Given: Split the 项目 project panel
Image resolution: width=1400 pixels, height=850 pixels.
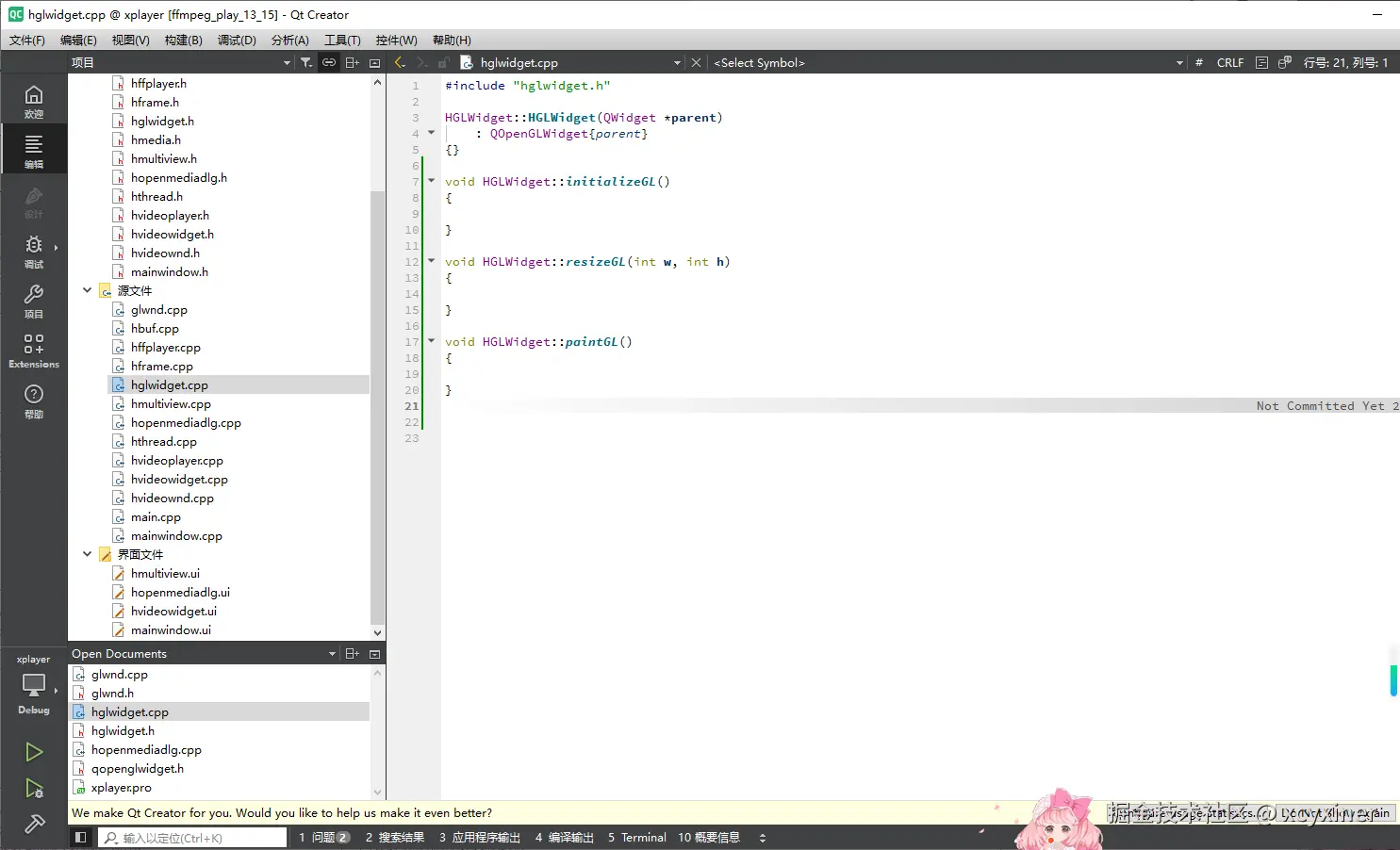Looking at the screenshot, I should [x=352, y=62].
